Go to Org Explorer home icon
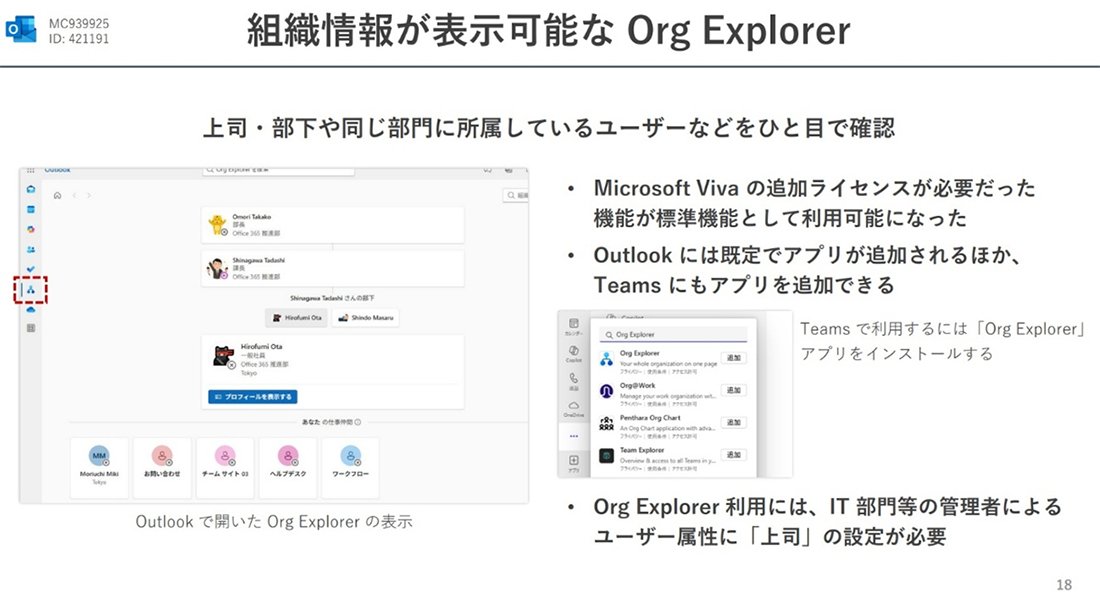 tap(58, 196)
